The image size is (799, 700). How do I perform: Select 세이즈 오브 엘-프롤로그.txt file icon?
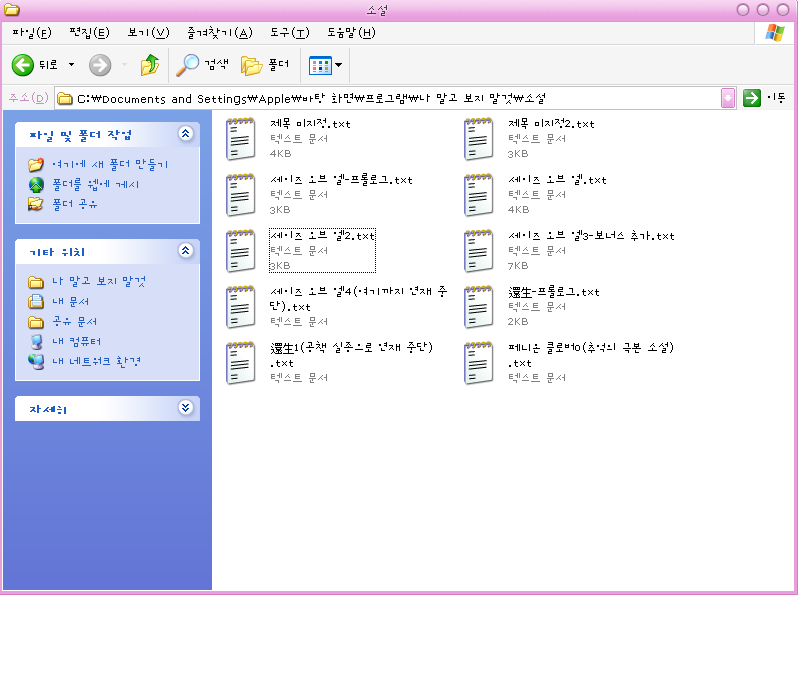[241, 195]
